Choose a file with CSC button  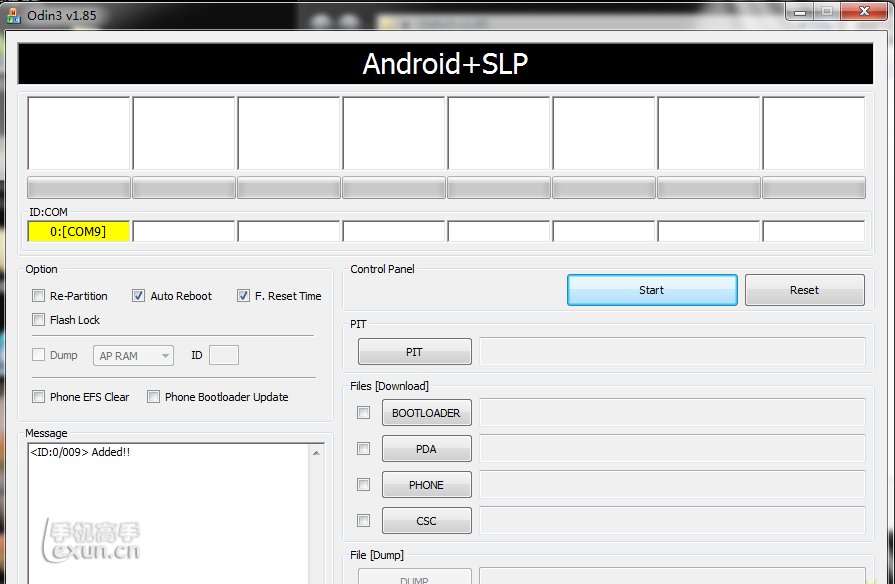point(427,521)
